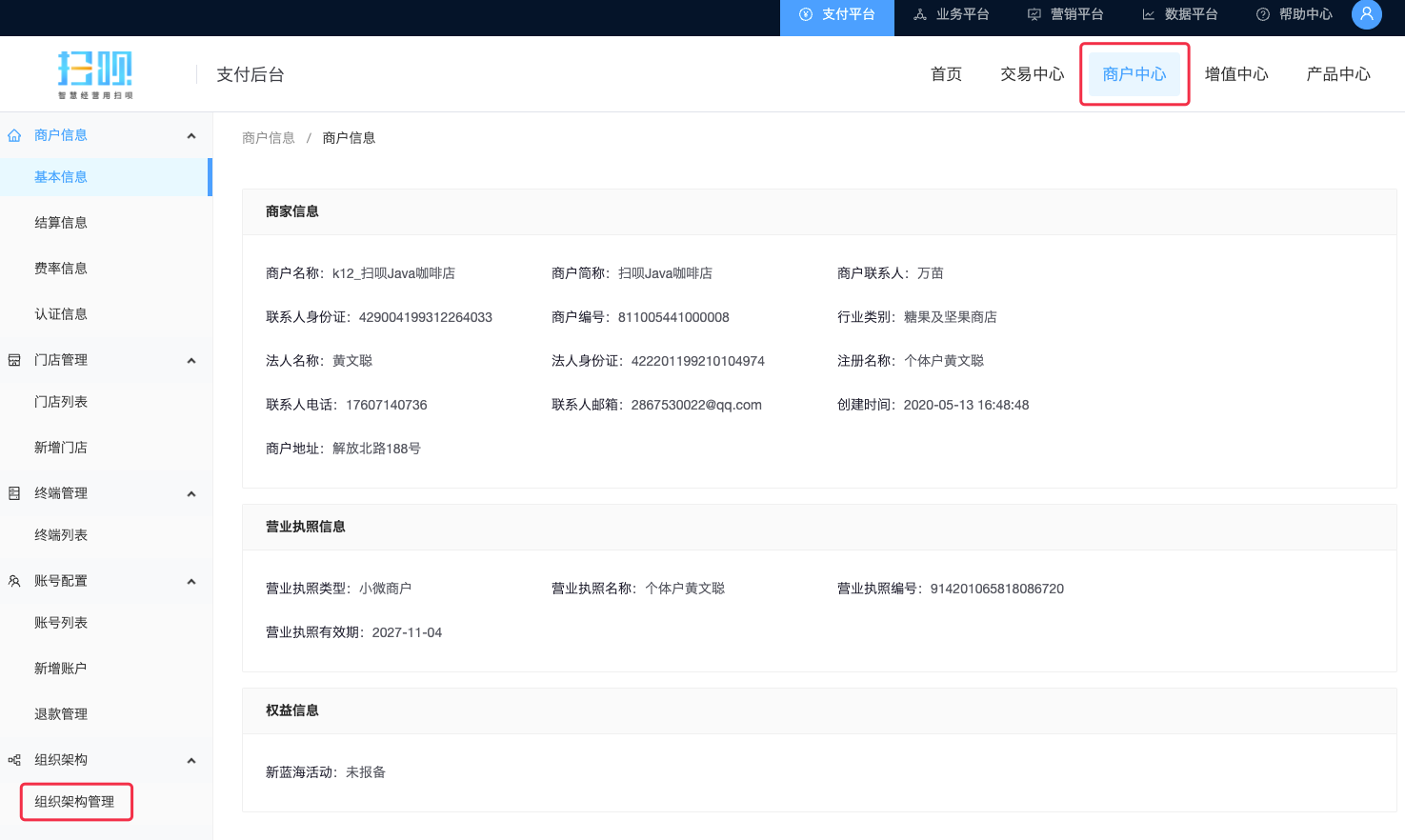Click the hierarchy icon beside 组织架构
The height and width of the screenshot is (840, 1405).
[x=14, y=760]
